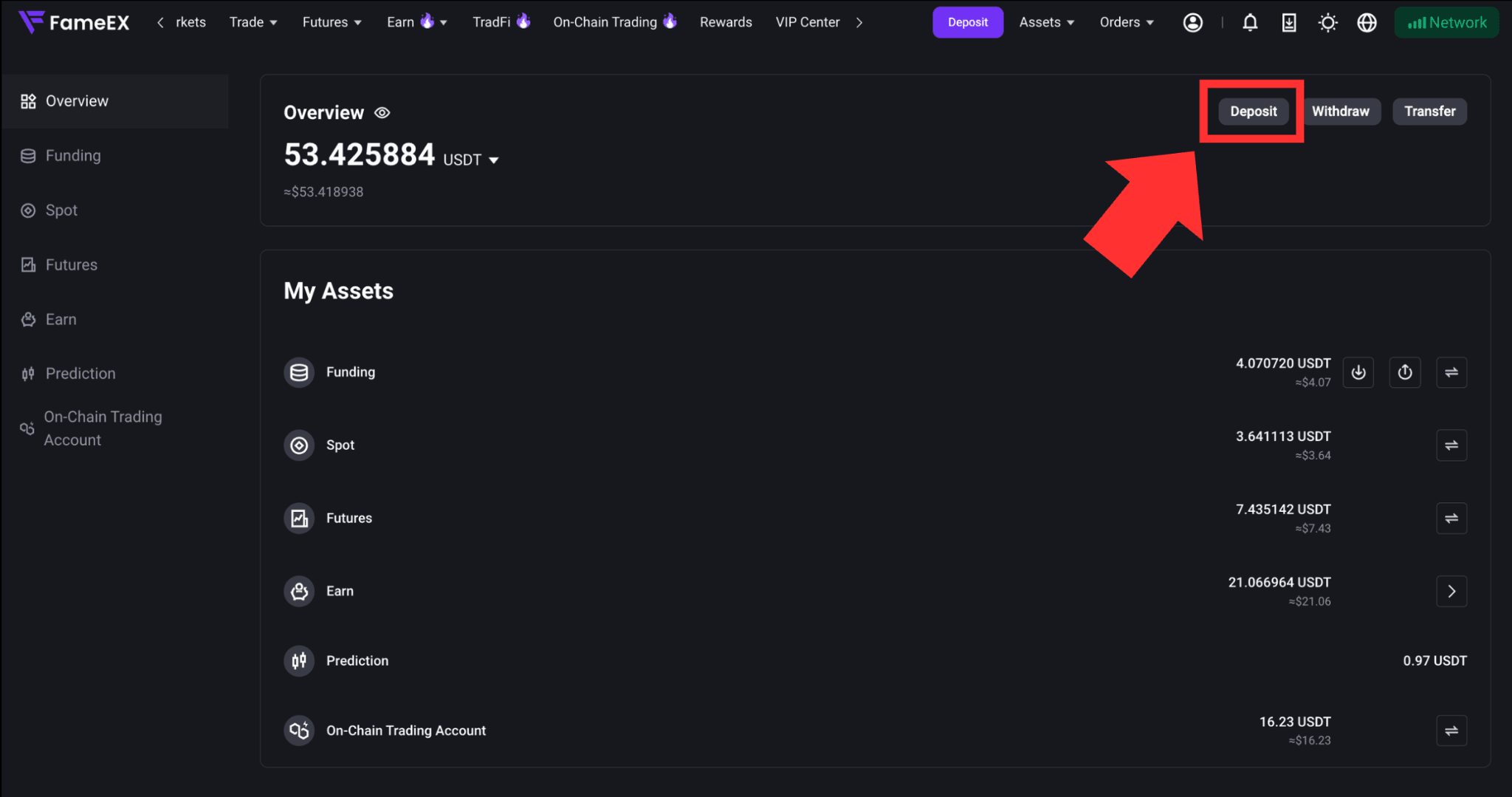
Task: Hide balance with the Overview eye icon
Action: click(x=382, y=113)
